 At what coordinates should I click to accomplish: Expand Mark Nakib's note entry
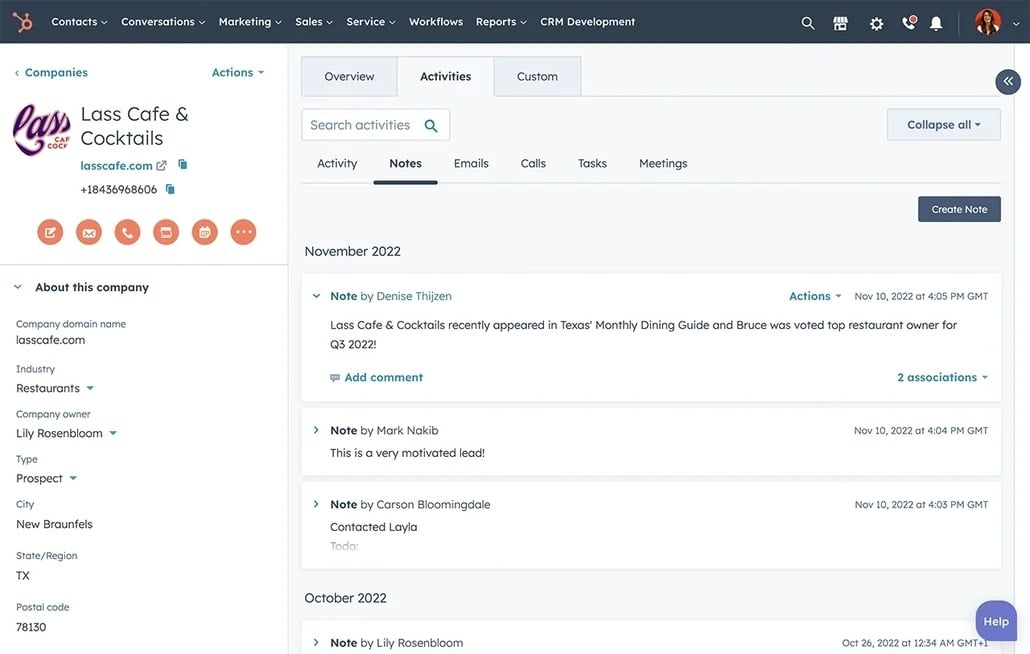point(316,429)
